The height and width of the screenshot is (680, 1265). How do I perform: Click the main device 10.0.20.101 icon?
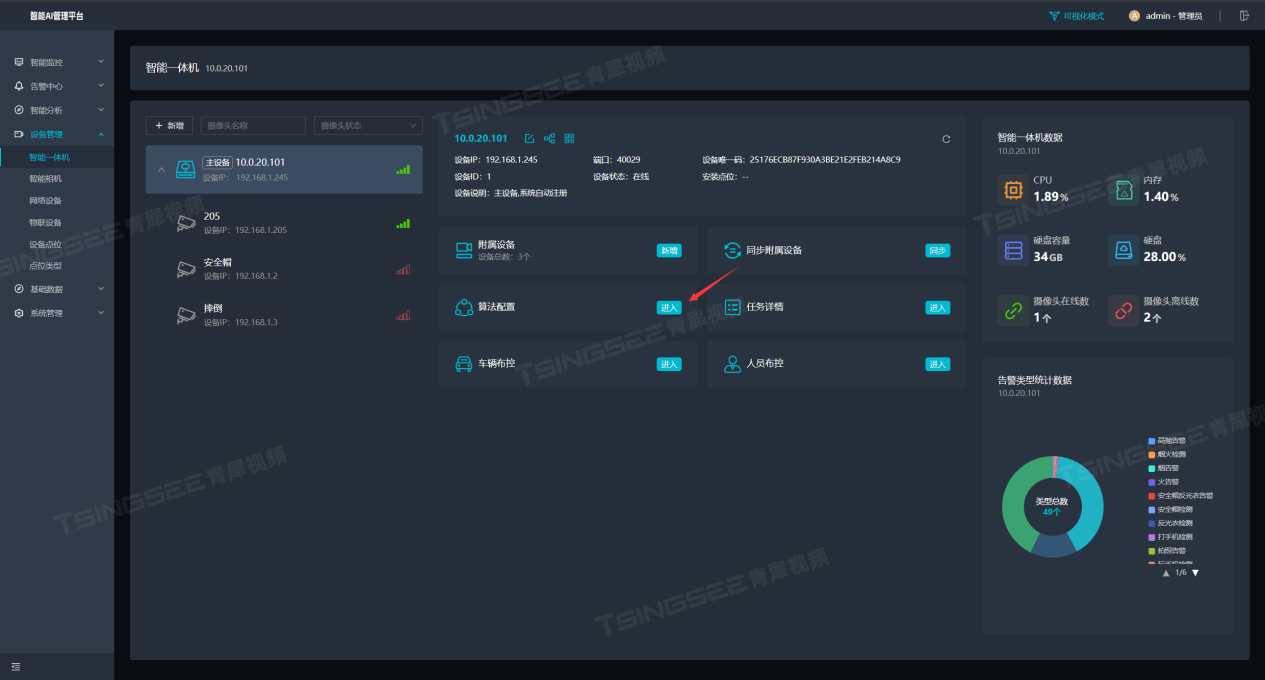click(x=185, y=169)
